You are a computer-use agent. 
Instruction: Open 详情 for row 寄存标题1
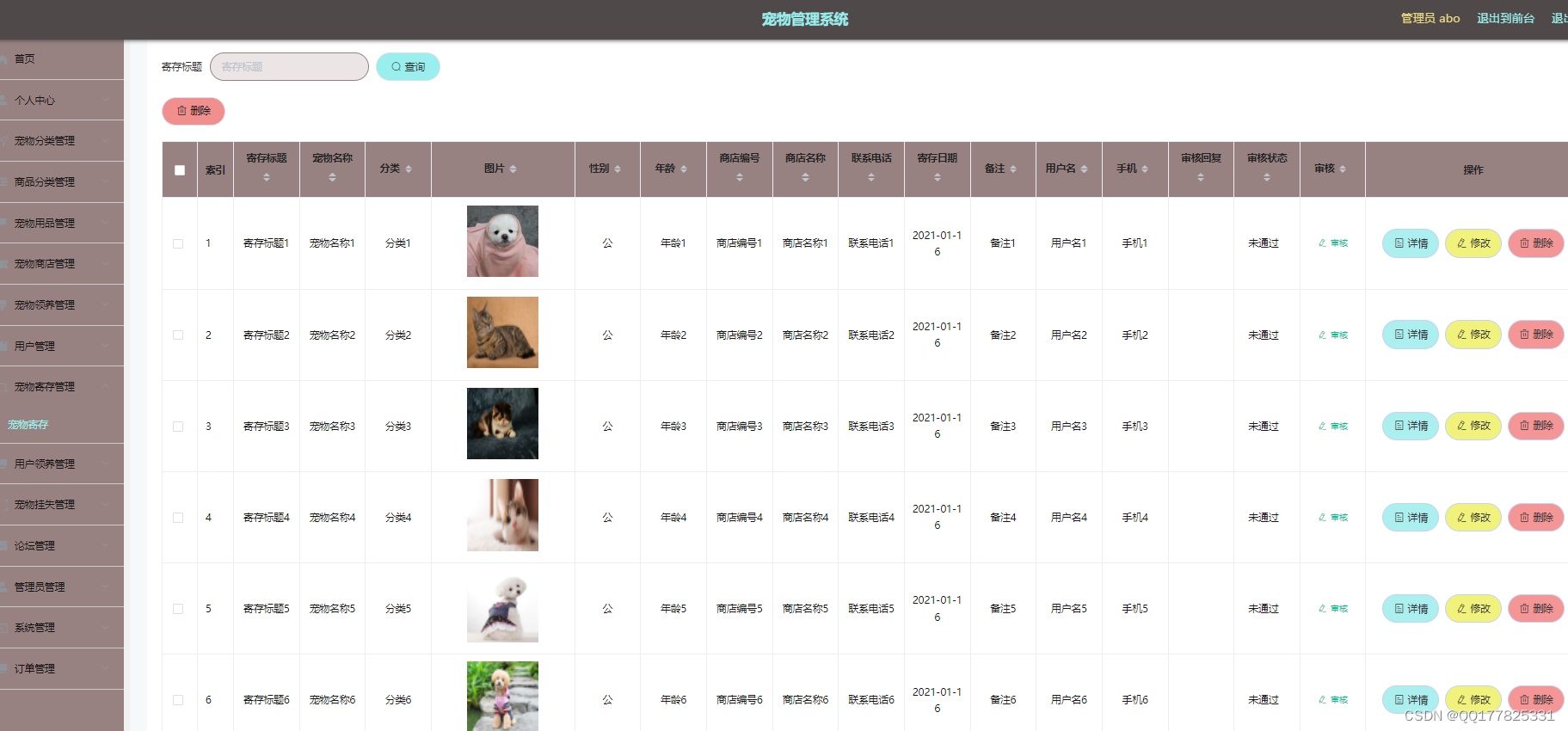point(1411,243)
